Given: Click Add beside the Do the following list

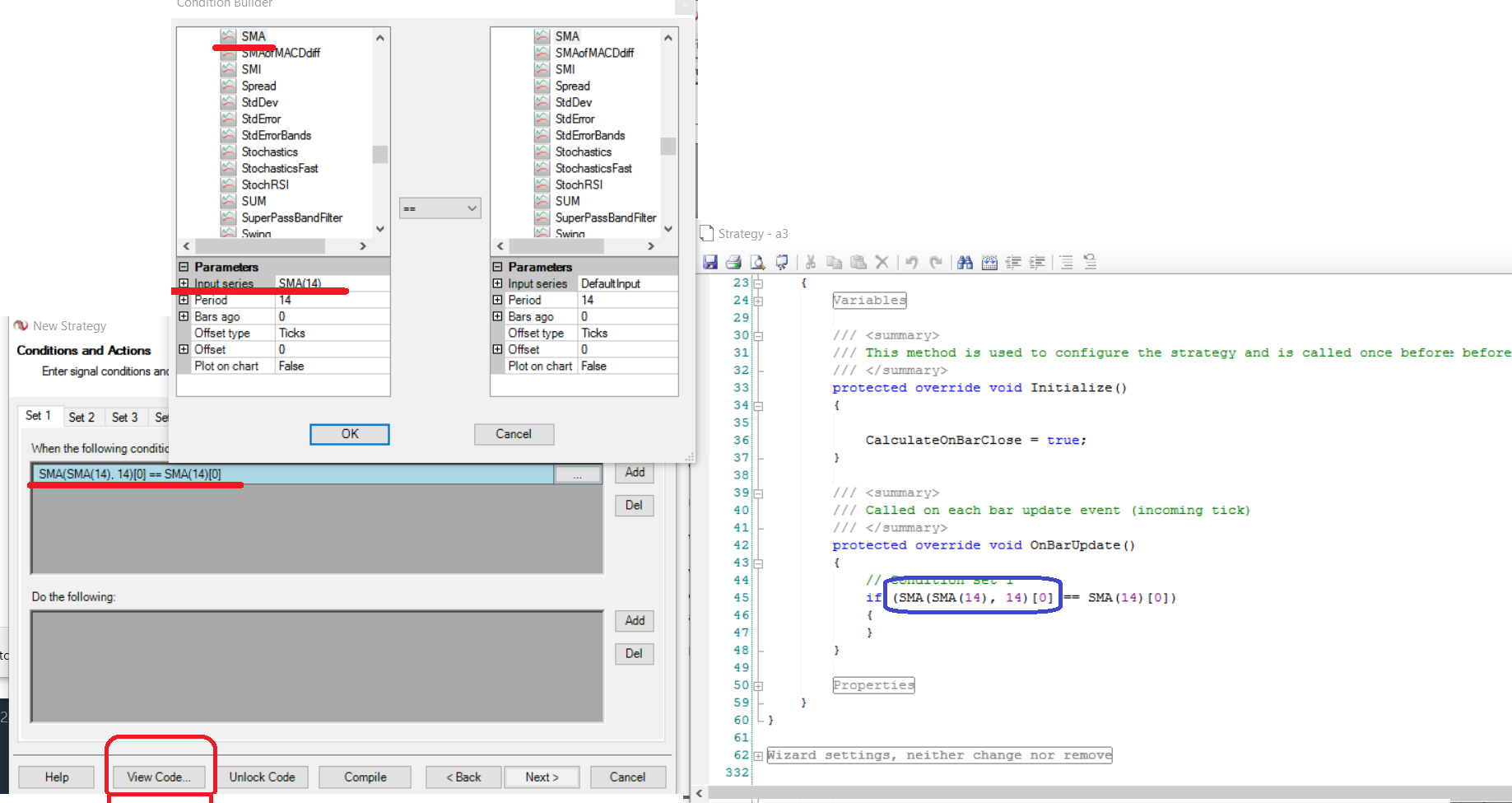Looking at the screenshot, I should [635, 620].
